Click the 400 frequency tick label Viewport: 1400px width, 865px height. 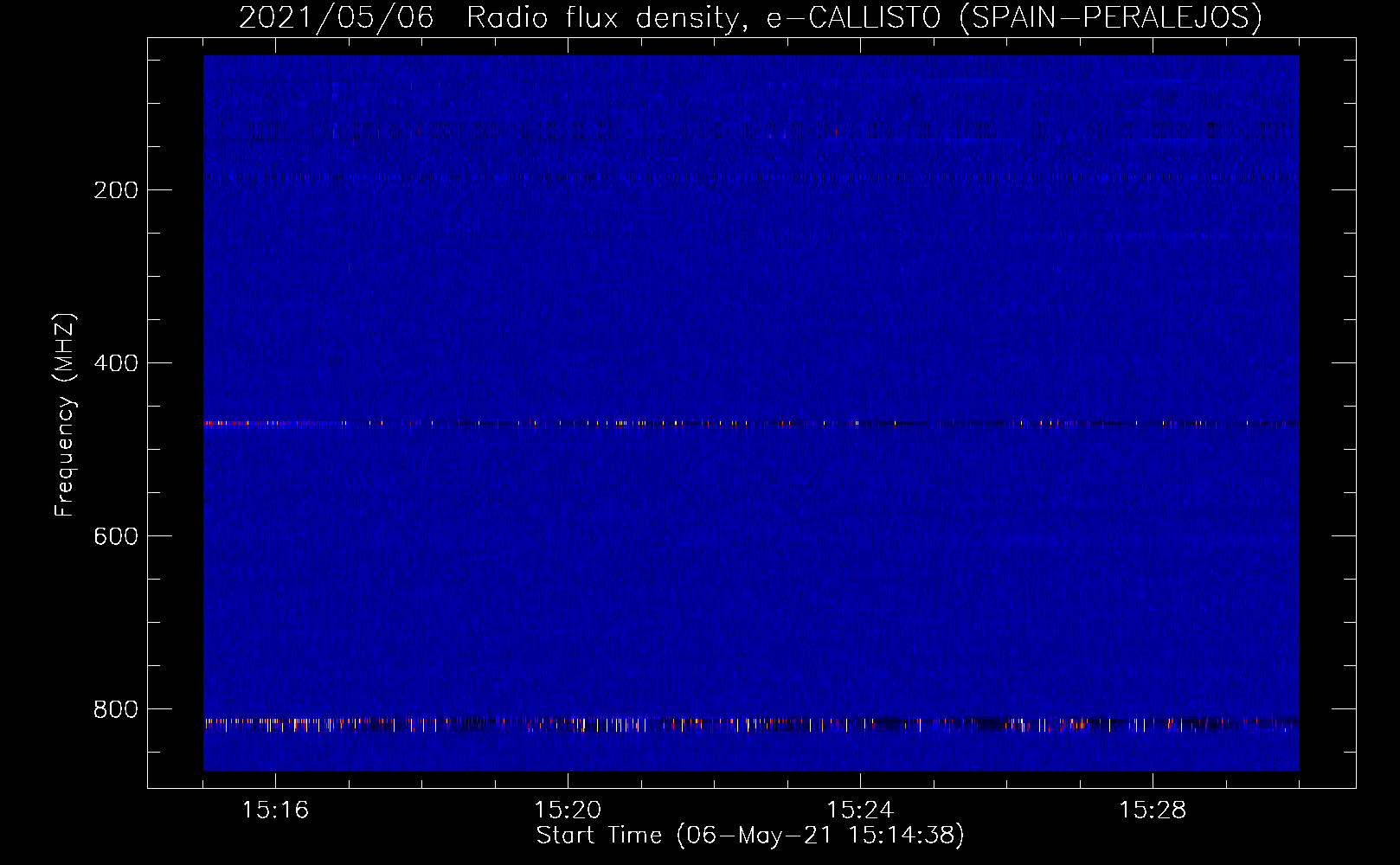pos(116,363)
